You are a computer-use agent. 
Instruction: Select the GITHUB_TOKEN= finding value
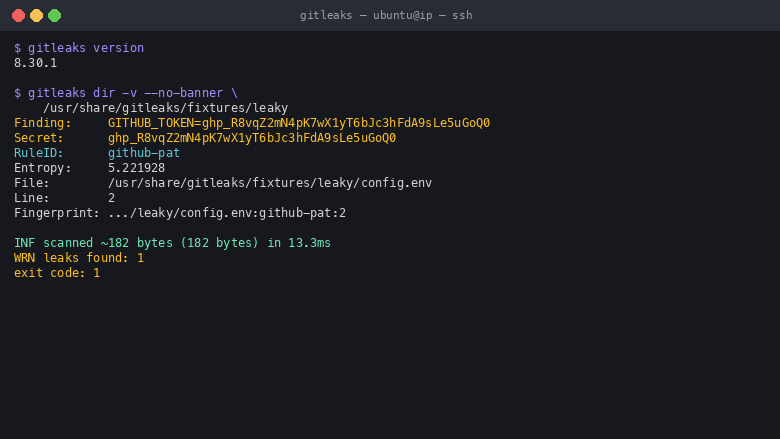[299, 123]
